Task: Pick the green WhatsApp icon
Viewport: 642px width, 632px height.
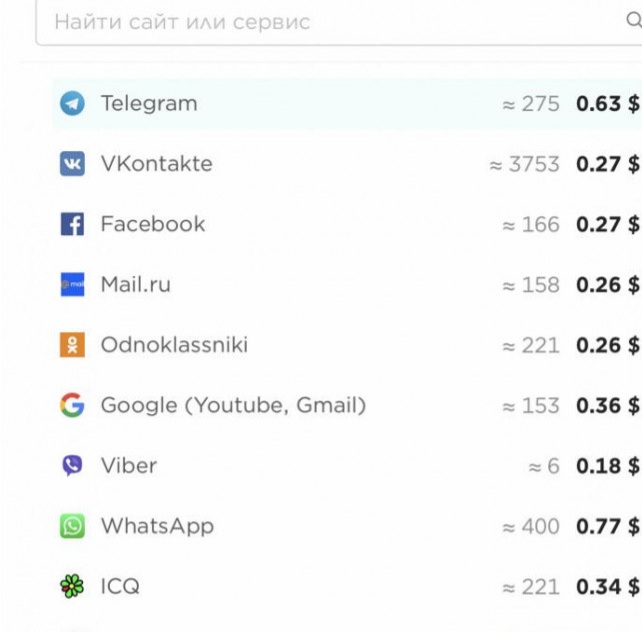Action: 72,526
